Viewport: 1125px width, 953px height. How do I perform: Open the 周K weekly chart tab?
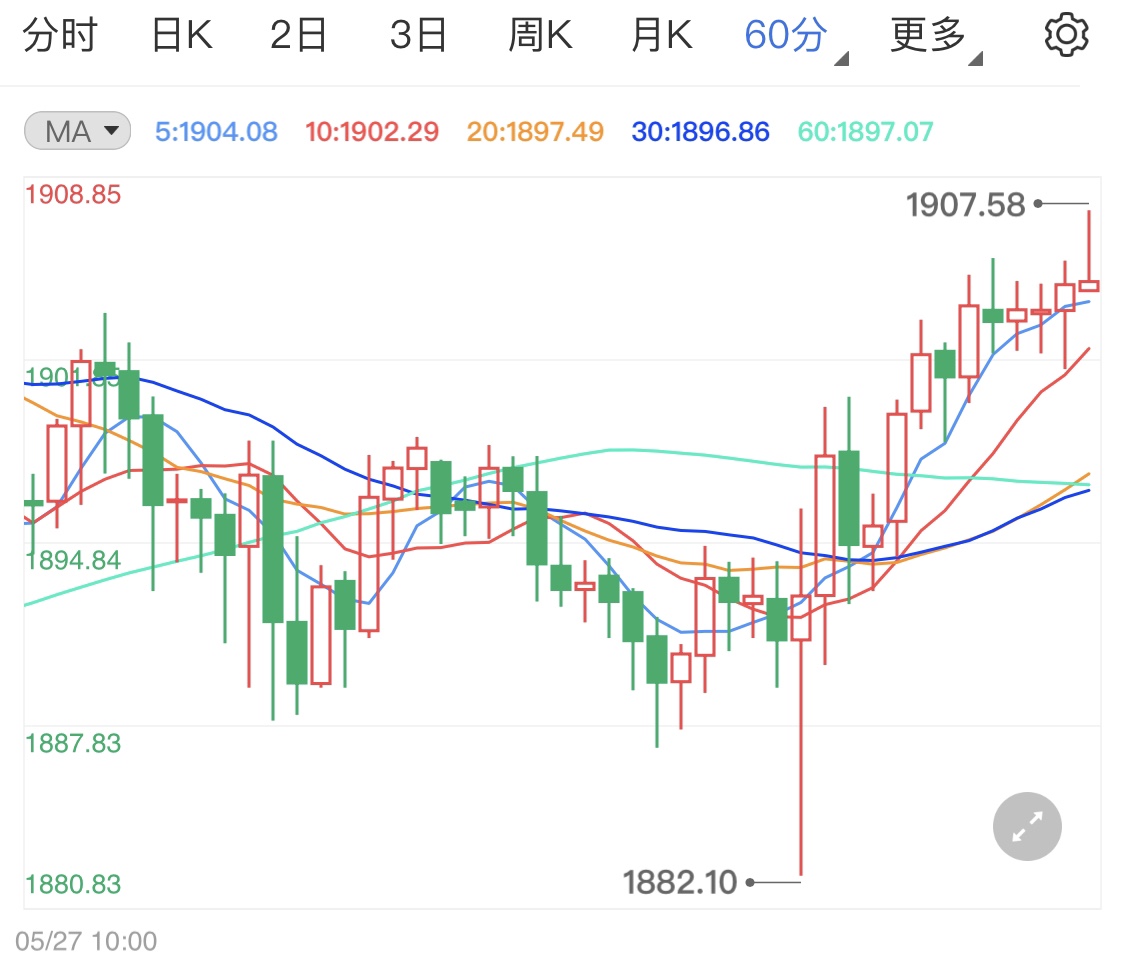(x=540, y=34)
